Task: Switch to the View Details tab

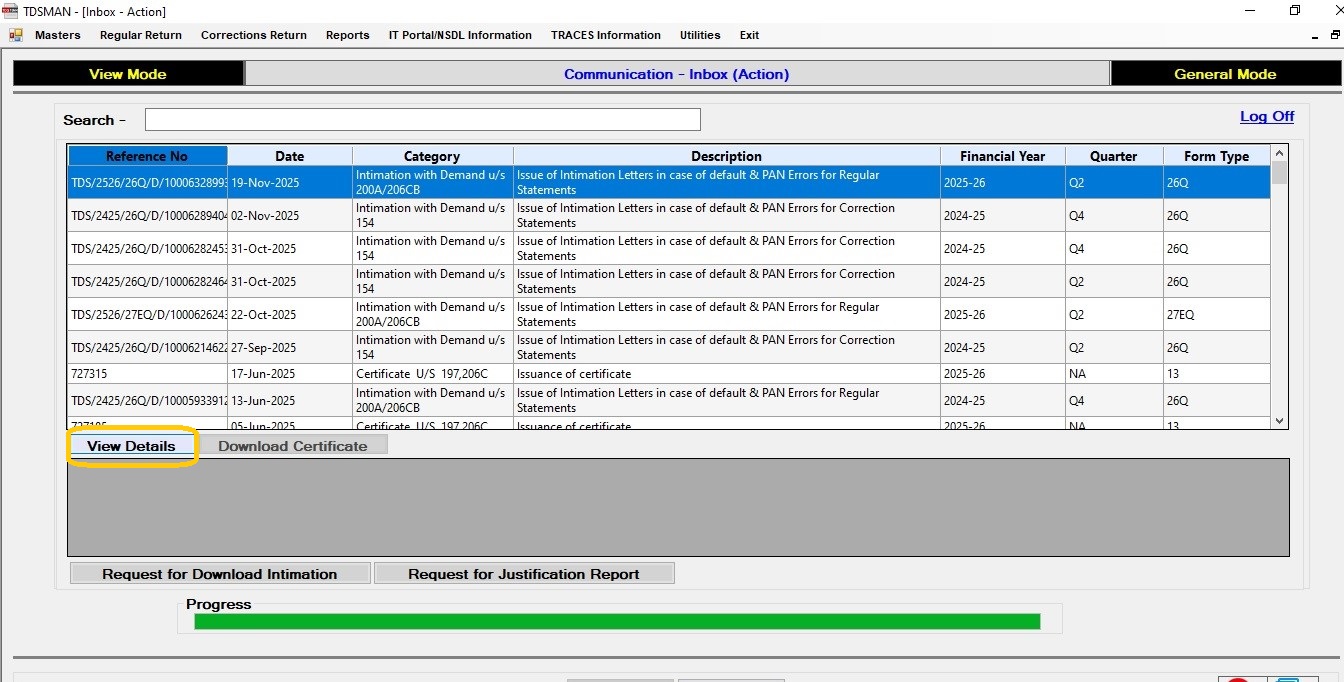Action: click(x=131, y=446)
